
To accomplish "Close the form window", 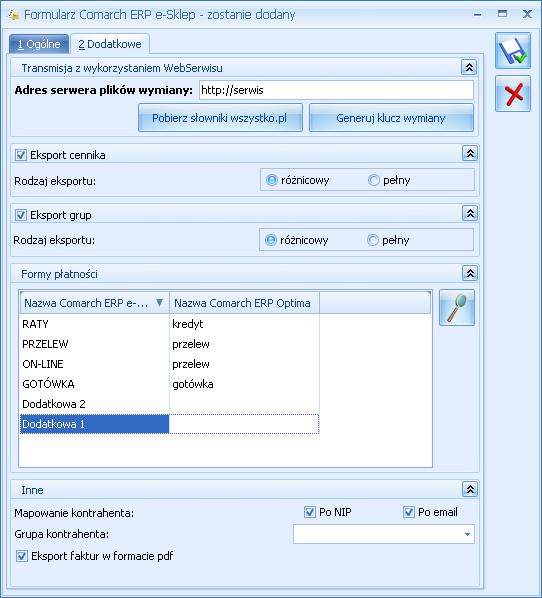I will click(x=527, y=14).
